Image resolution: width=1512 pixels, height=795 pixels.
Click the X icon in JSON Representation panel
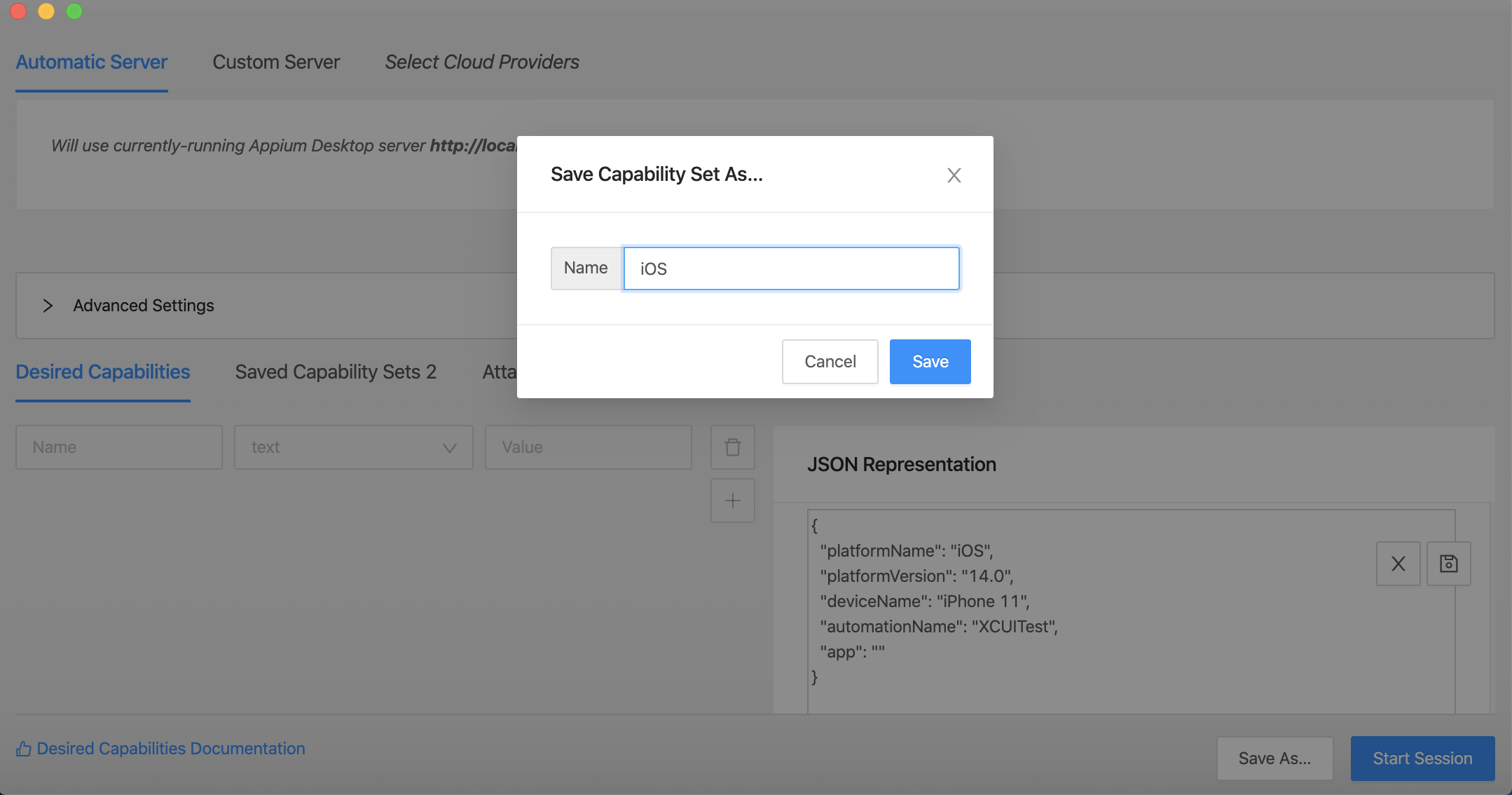coord(1398,564)
